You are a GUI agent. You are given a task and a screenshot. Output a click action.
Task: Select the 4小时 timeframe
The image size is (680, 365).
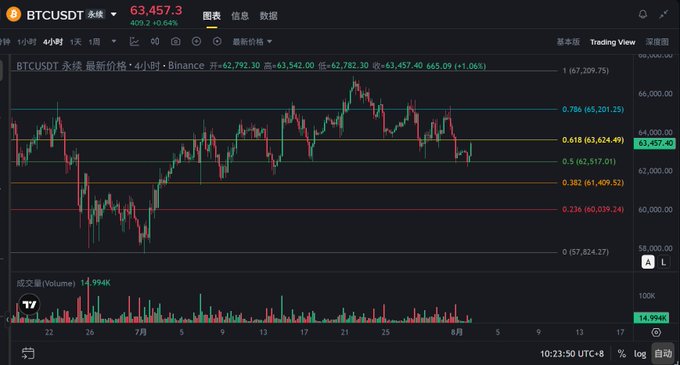coord(52,42)
